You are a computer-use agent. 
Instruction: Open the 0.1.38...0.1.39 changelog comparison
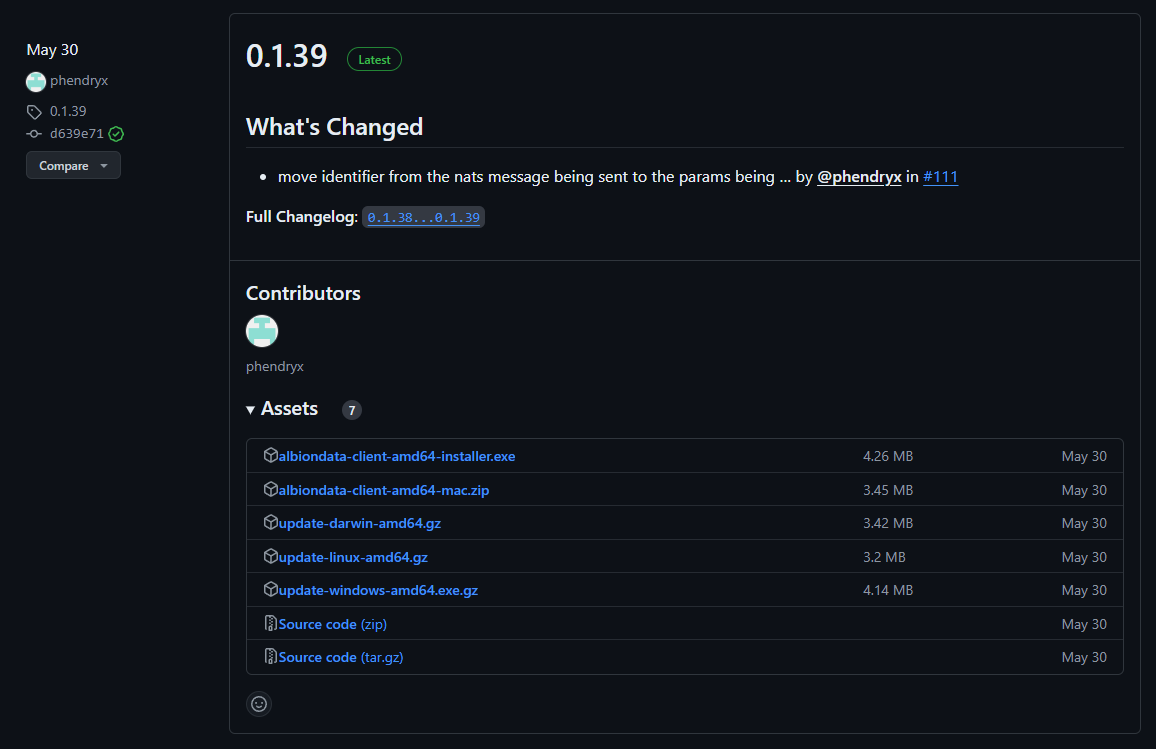tap(423, 217)
